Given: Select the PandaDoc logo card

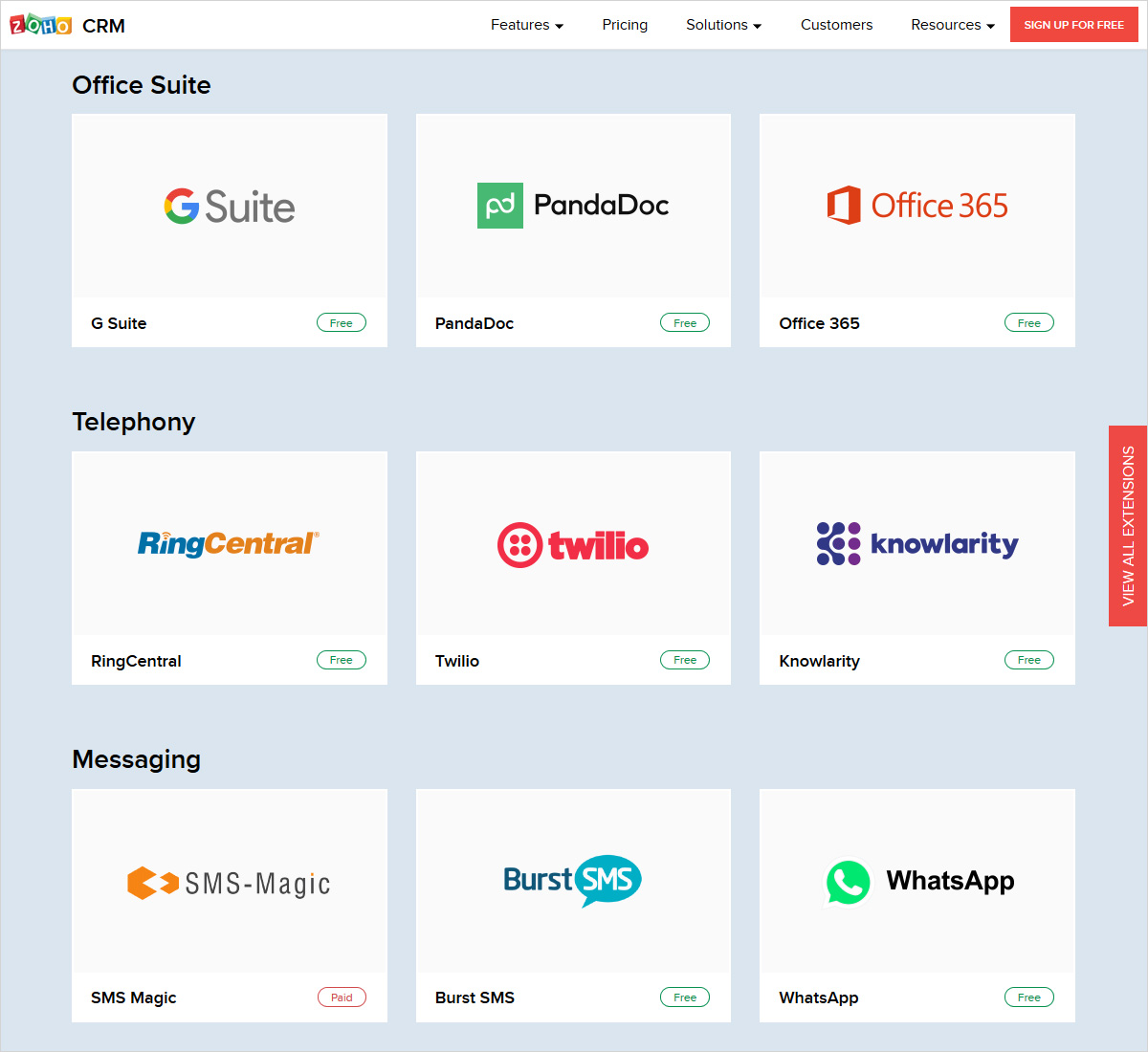Looking at the screenshot, I should [573, 207].
